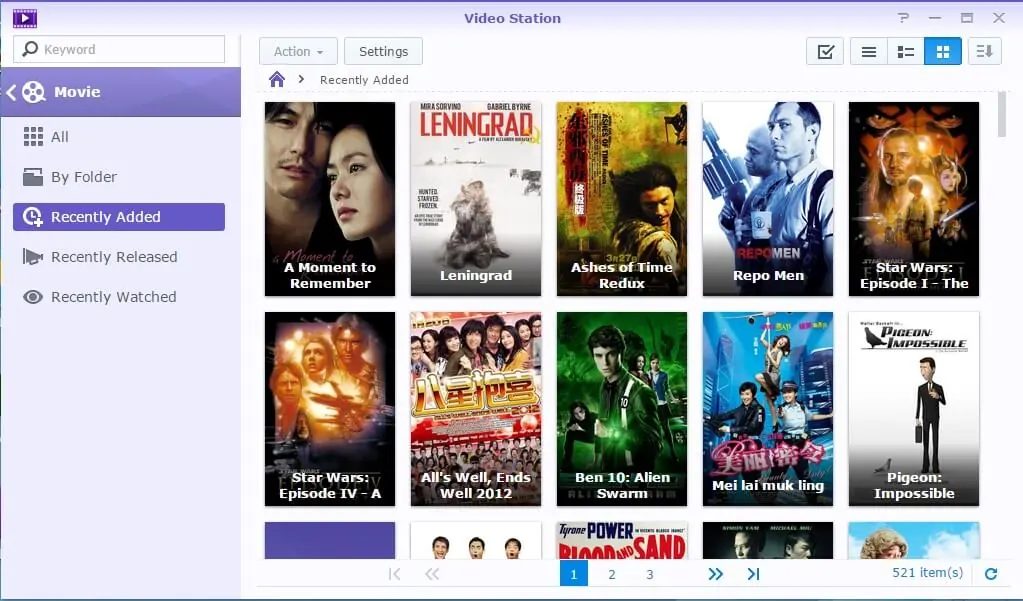
Task: Open the Action dropdown menu
Action: (297, 51)
